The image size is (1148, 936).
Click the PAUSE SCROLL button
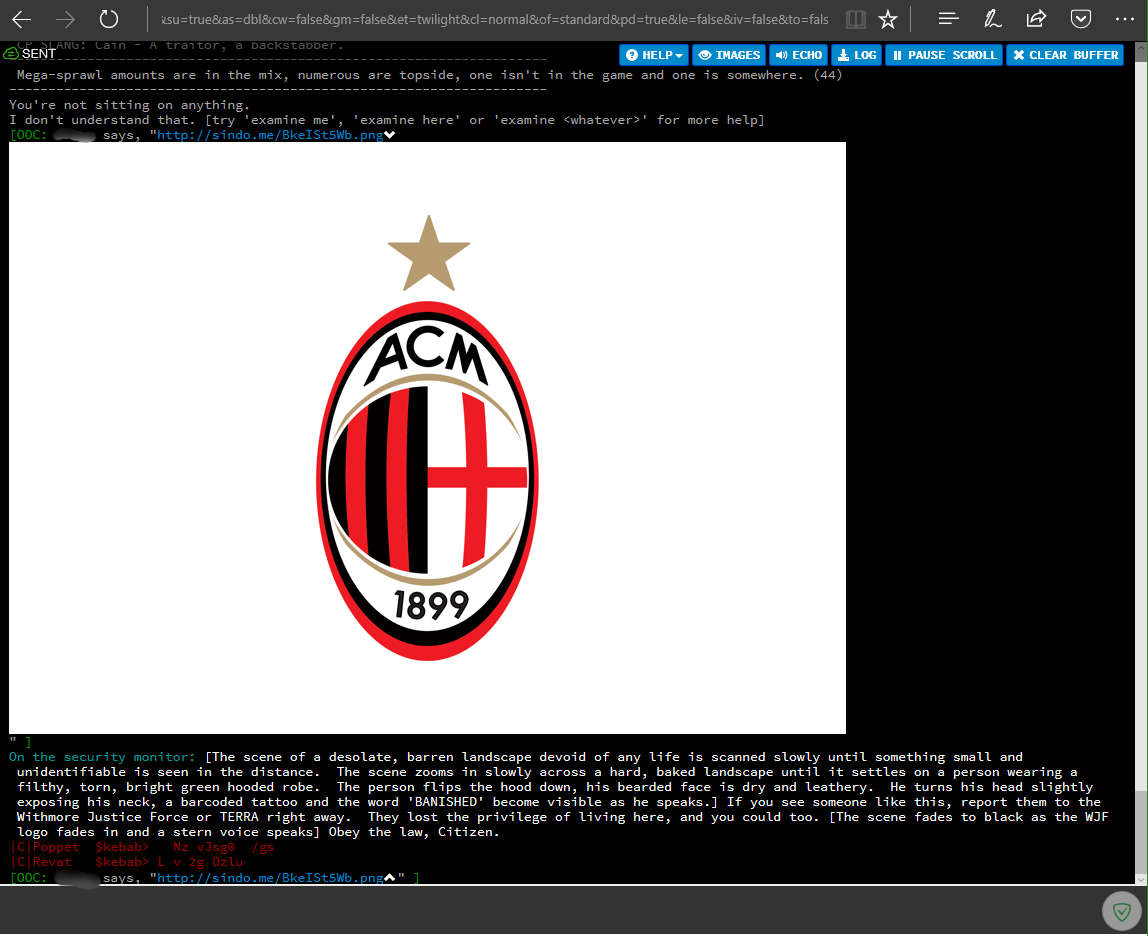(x=944, y=55)
